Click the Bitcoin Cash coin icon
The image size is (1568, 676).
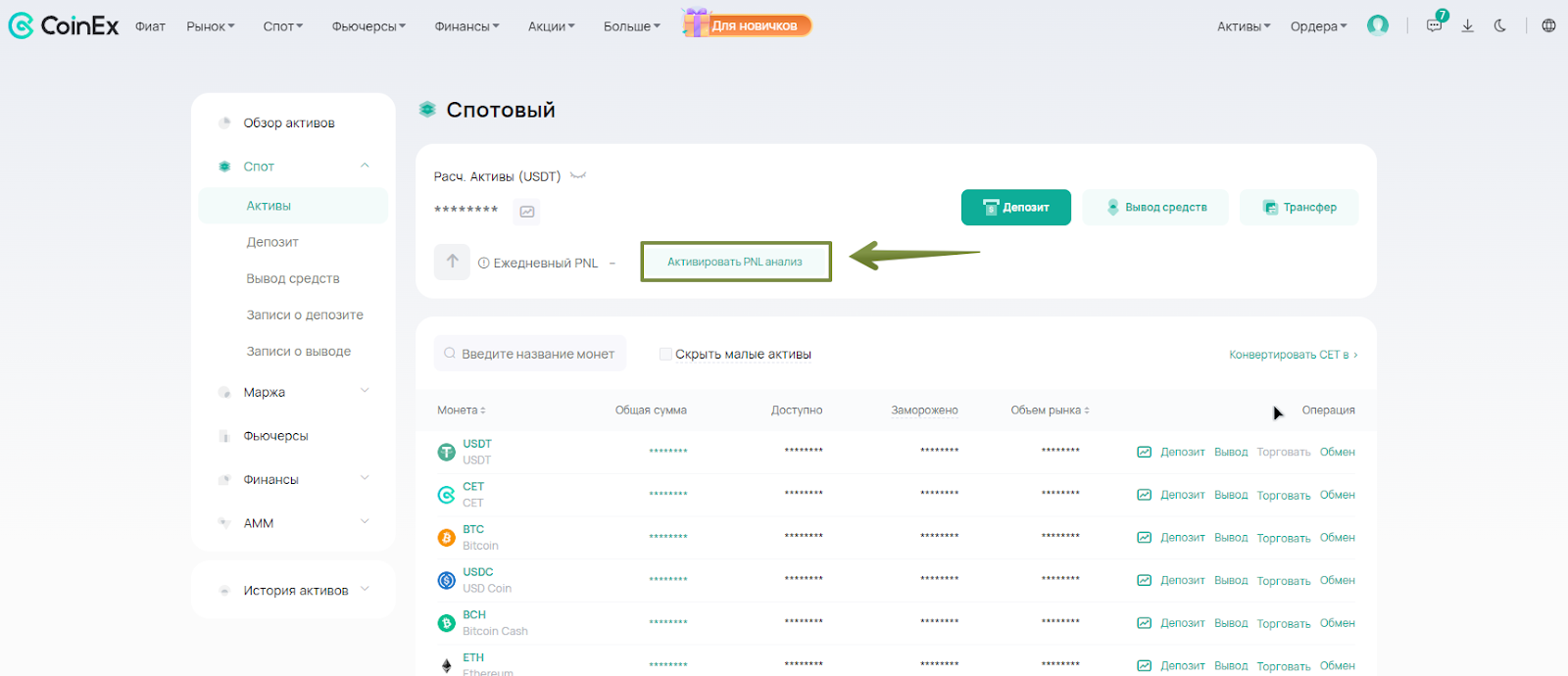[447, 623]
